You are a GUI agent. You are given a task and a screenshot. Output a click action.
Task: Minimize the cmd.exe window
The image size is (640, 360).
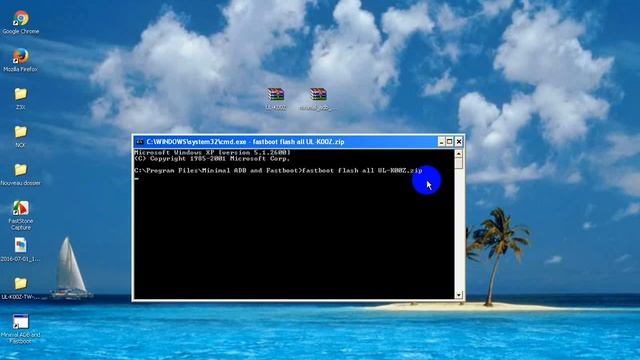(441, 142)
